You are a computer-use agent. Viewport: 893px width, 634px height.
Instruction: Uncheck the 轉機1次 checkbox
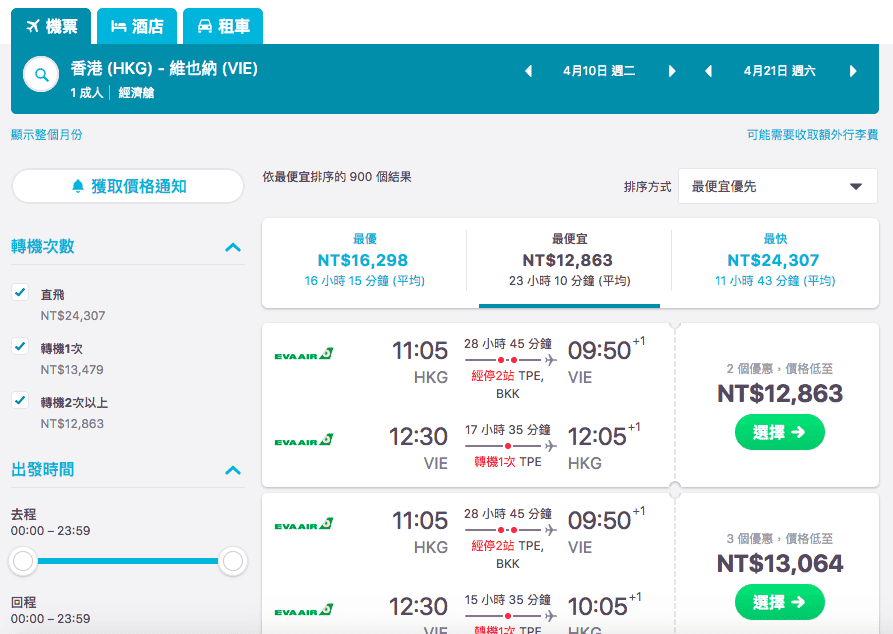click(x=20, y=346)
